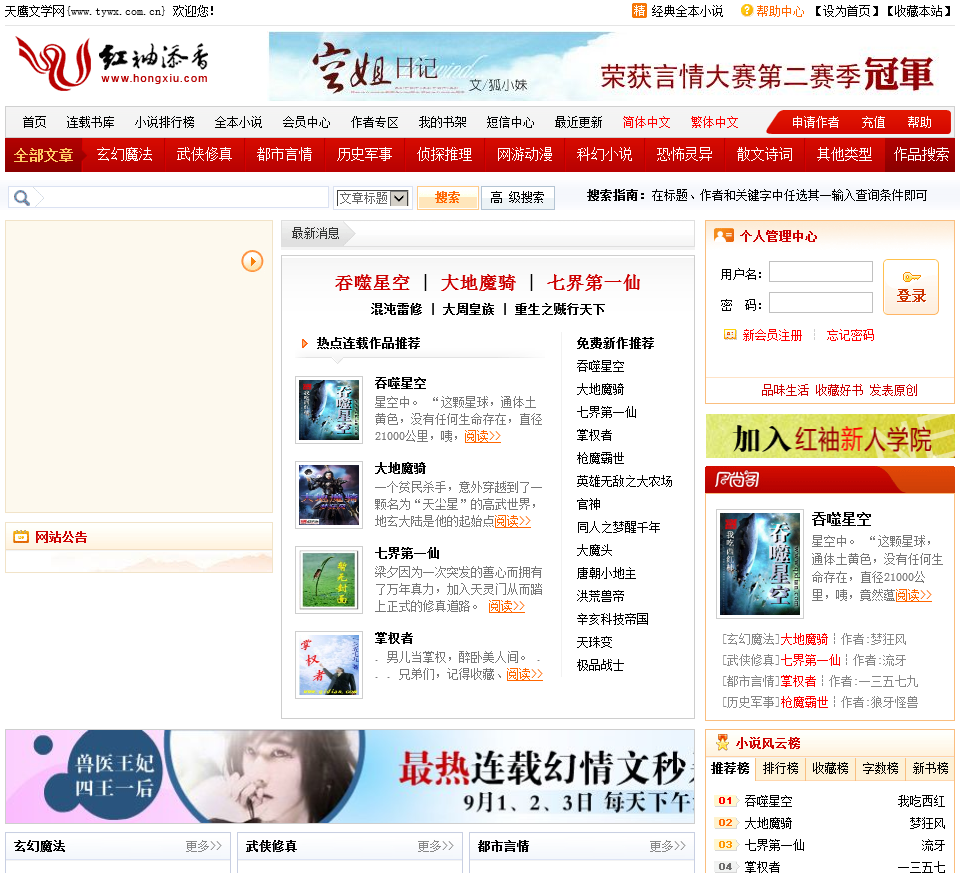The image size is (960, 873).
Task: Open the 七界第一仙 cover thumbnail
Action: tap(329, 580)
